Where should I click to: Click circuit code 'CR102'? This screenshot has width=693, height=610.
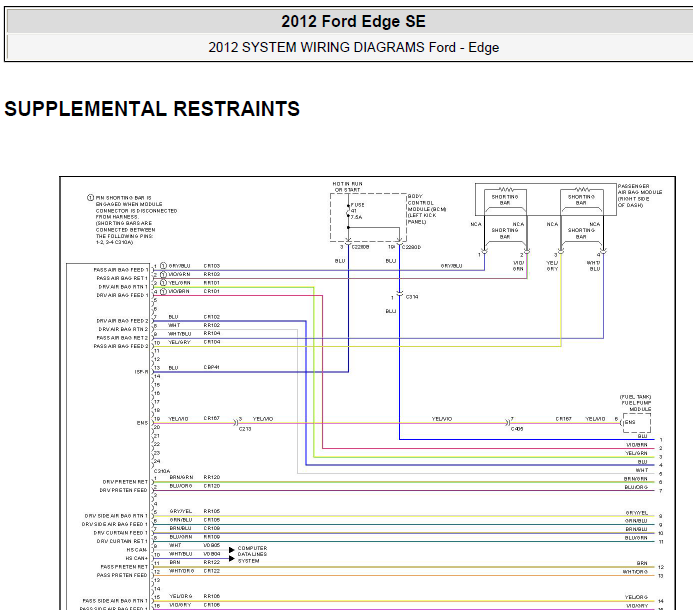(212, 317)
